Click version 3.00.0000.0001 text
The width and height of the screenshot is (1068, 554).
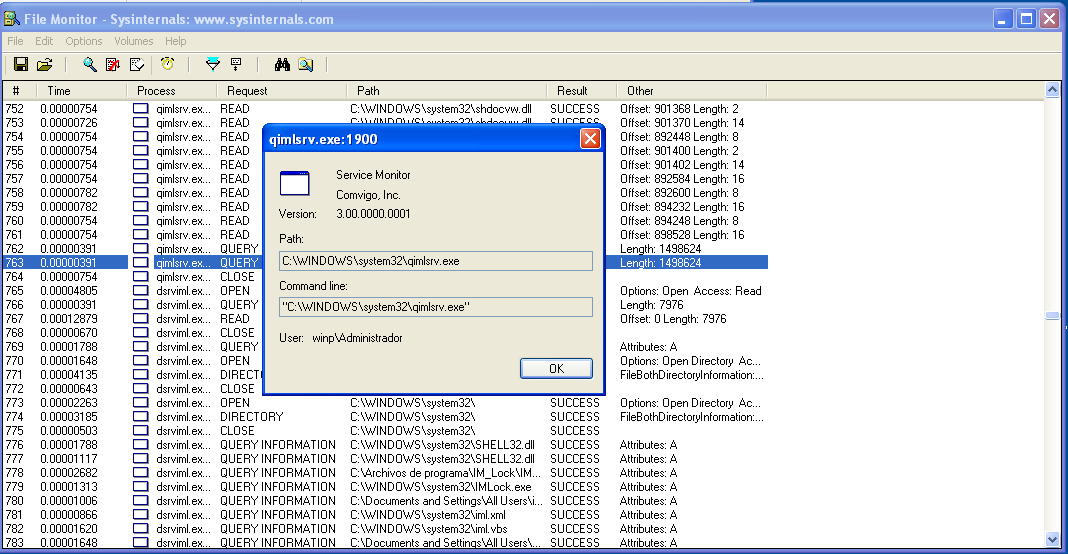coord(373,214)
